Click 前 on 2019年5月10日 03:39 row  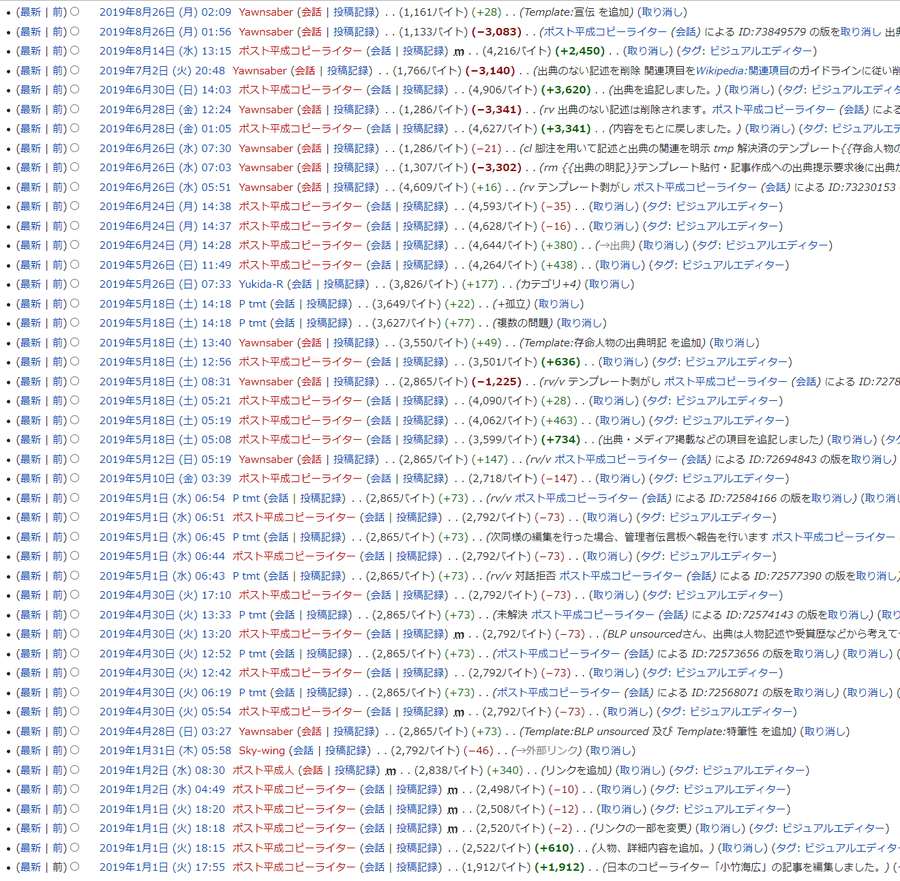coord(59,479)
